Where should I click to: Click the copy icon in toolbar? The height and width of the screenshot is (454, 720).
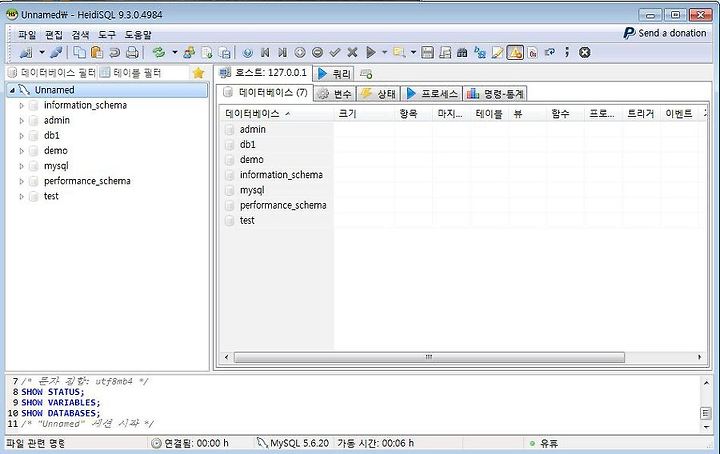click(79, 52)
